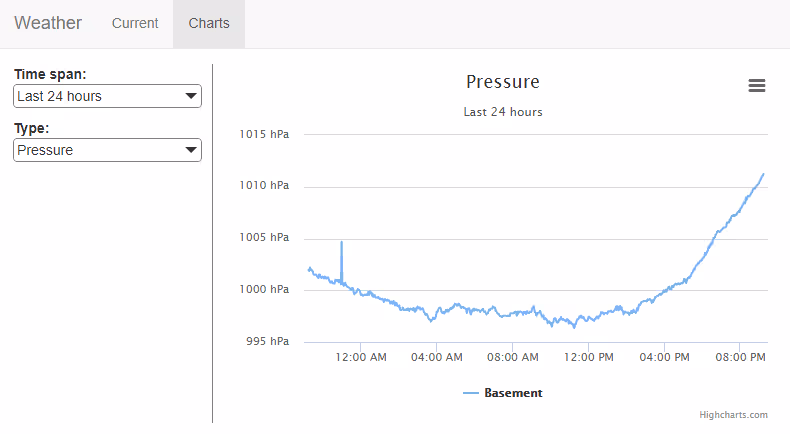The width and height of the screenshot is (790, 434).
Task: Click the blue Basement legend line symbol
Action: 472,393
